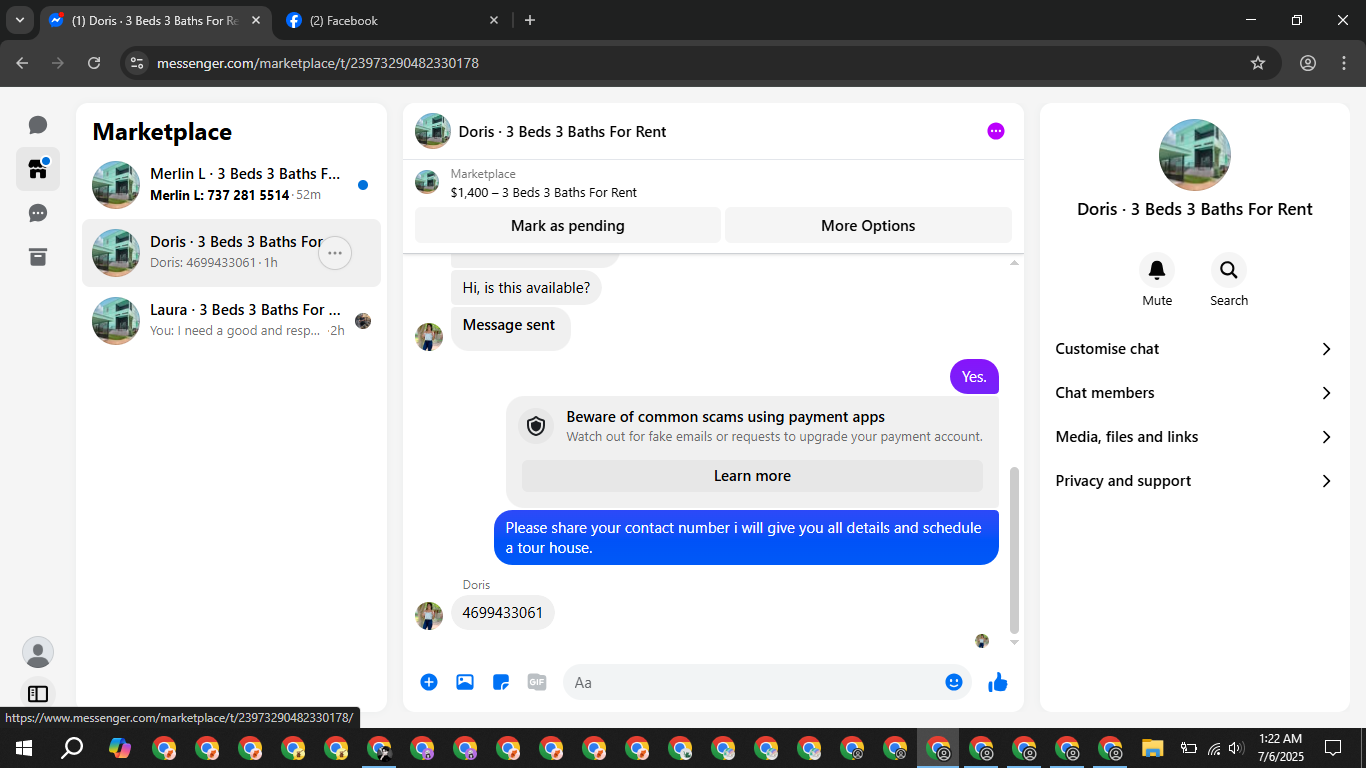Open the profile avatar icon in sidebar

(38, 652)
